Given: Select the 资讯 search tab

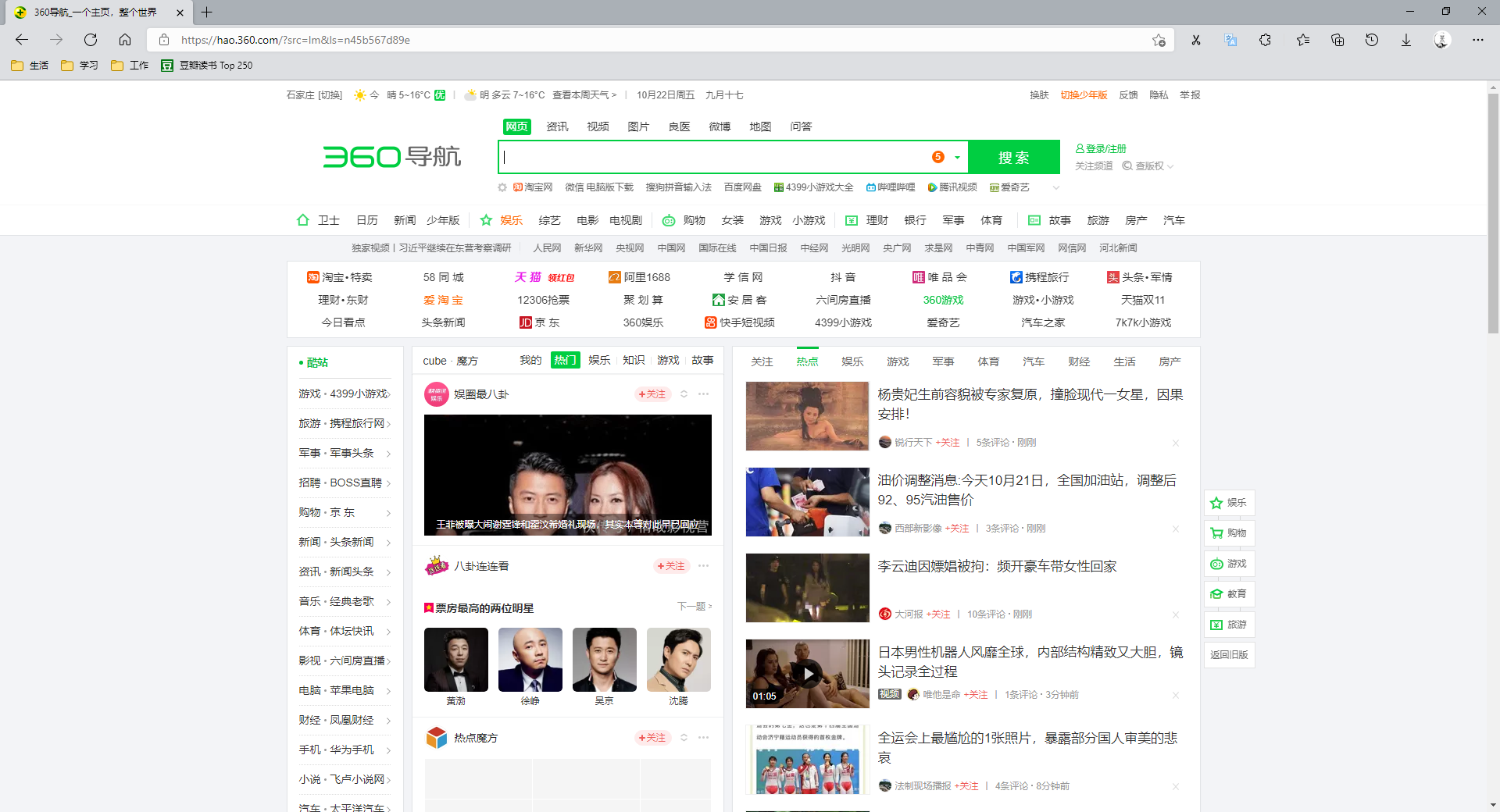Looking at the screenshot, I should 557,126.
